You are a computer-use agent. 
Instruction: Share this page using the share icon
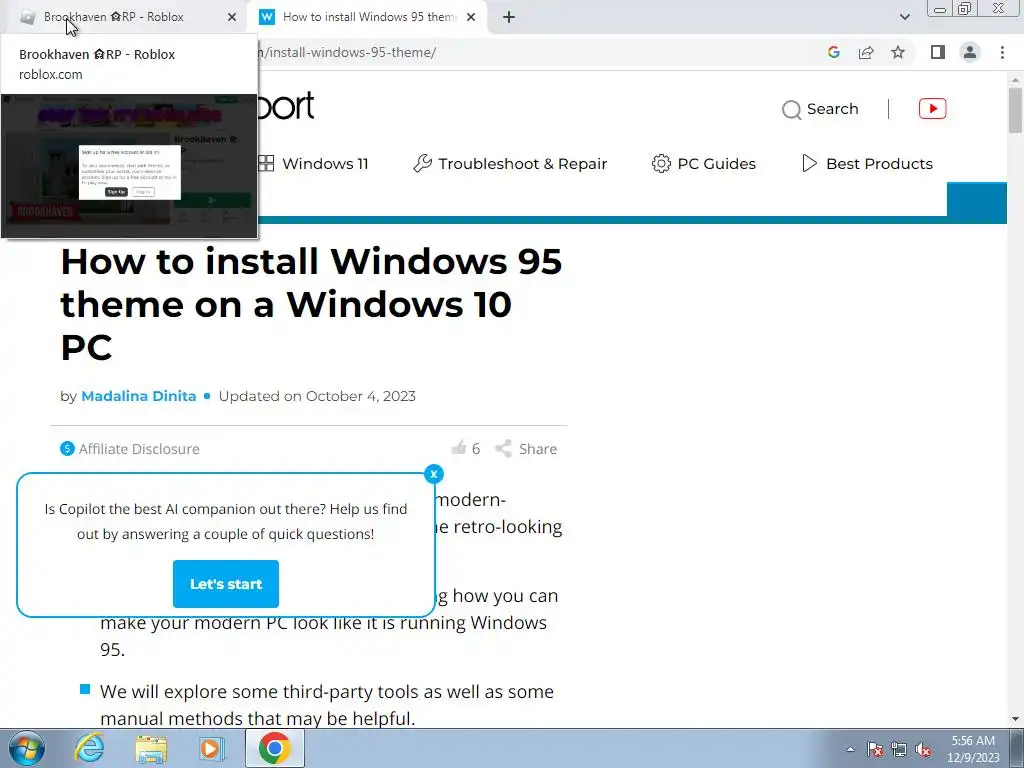(x=866, y=52)
